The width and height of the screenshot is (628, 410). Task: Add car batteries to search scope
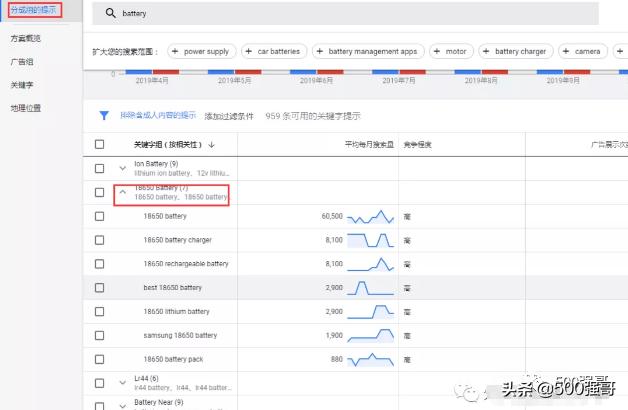click(274, 51)
